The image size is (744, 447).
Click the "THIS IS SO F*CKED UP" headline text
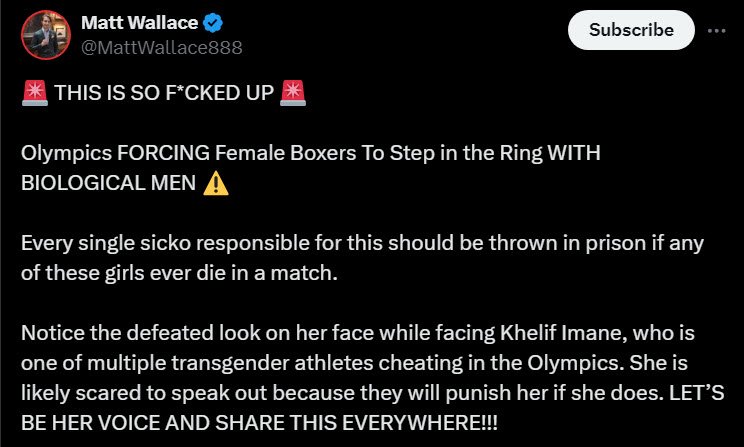tap(163, 94)
